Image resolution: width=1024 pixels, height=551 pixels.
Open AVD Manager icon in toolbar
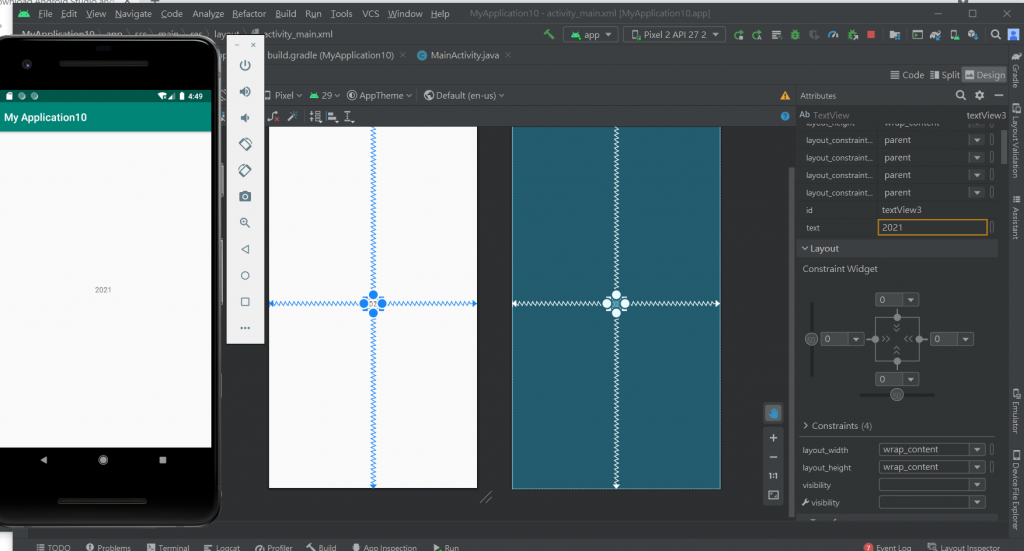coord(955,35)
